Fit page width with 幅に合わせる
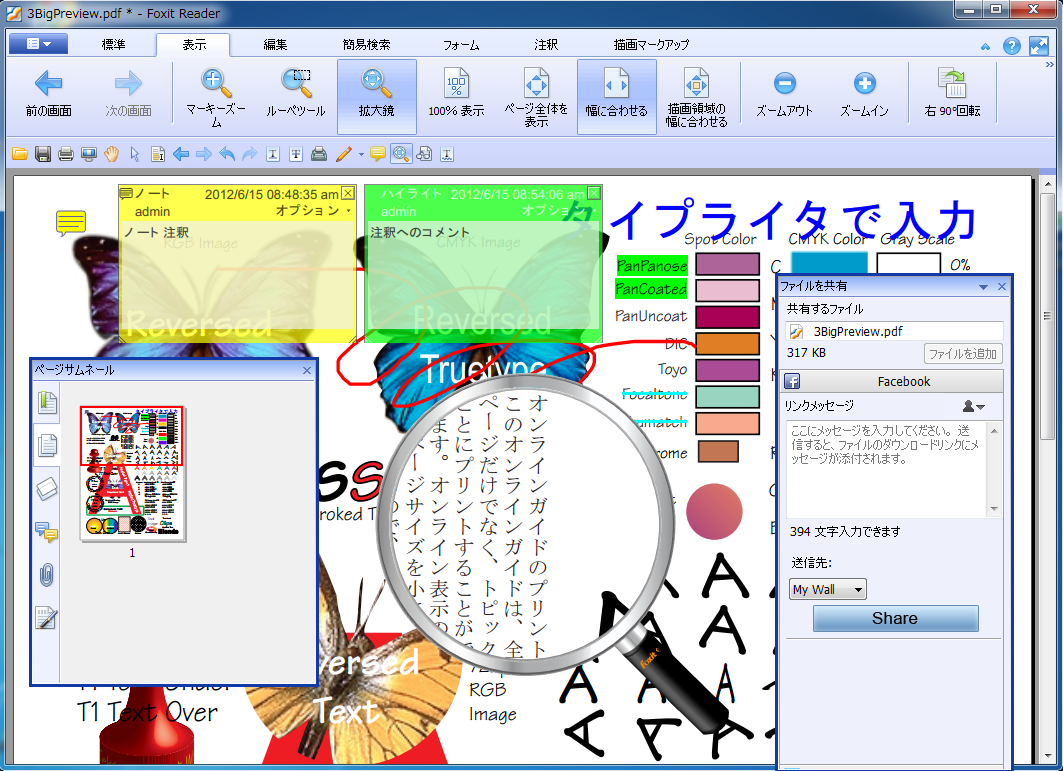The width and height of the screenshot is (1063, 771). tap(617, 96)
